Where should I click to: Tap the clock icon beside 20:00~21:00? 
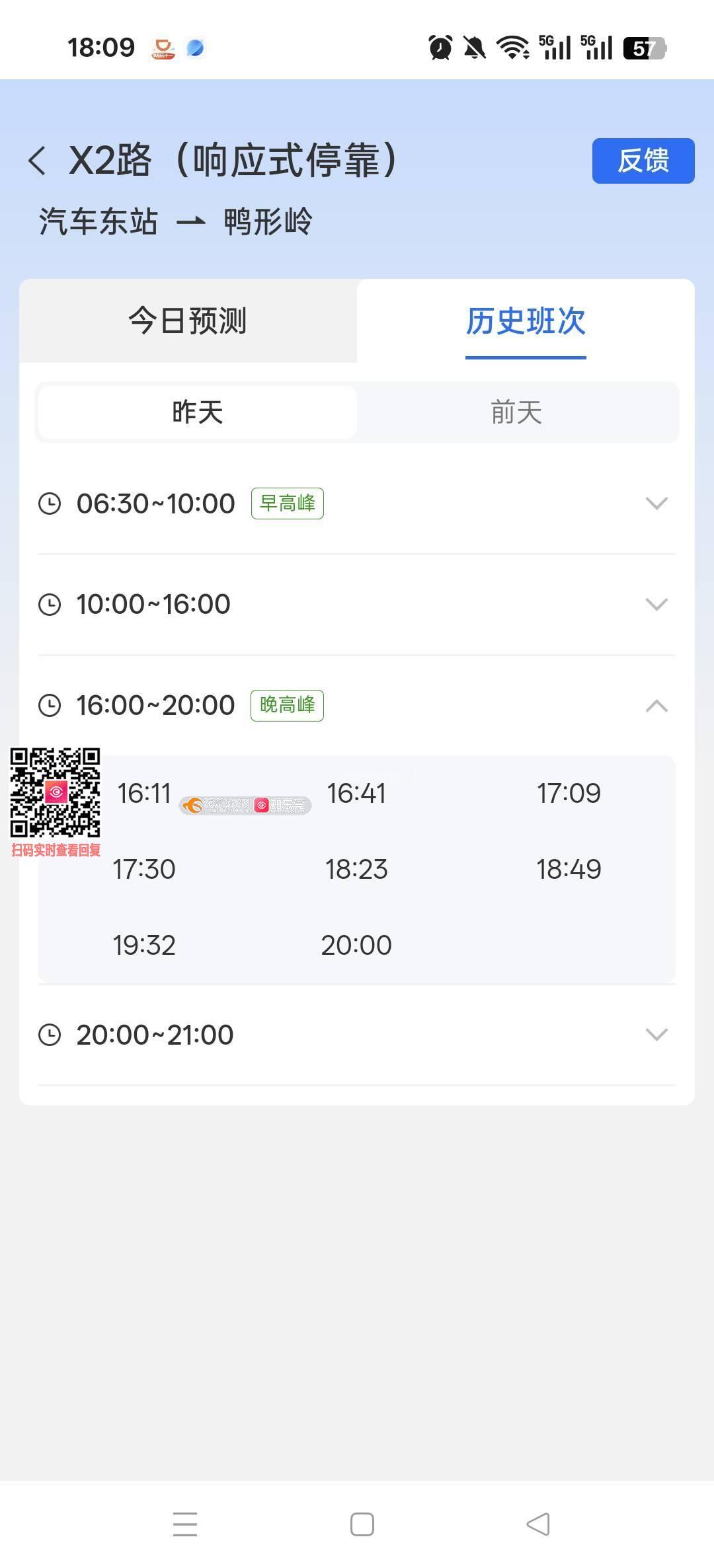click(x=50, y=1034)
